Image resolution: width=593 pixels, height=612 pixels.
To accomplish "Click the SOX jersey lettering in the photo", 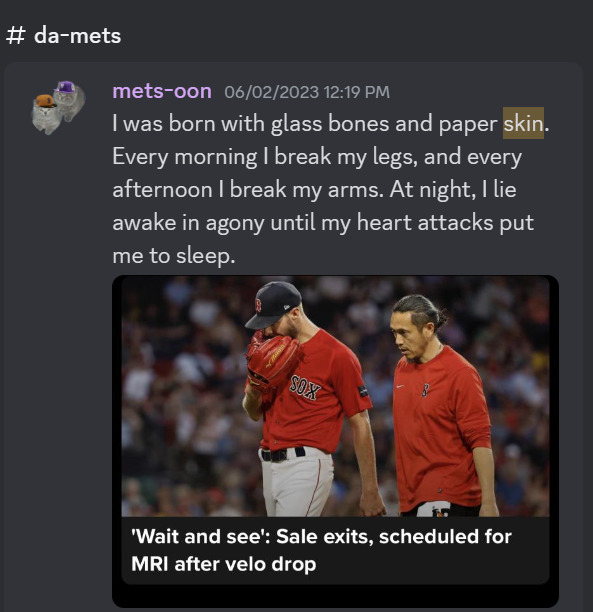I will (305, 388).
